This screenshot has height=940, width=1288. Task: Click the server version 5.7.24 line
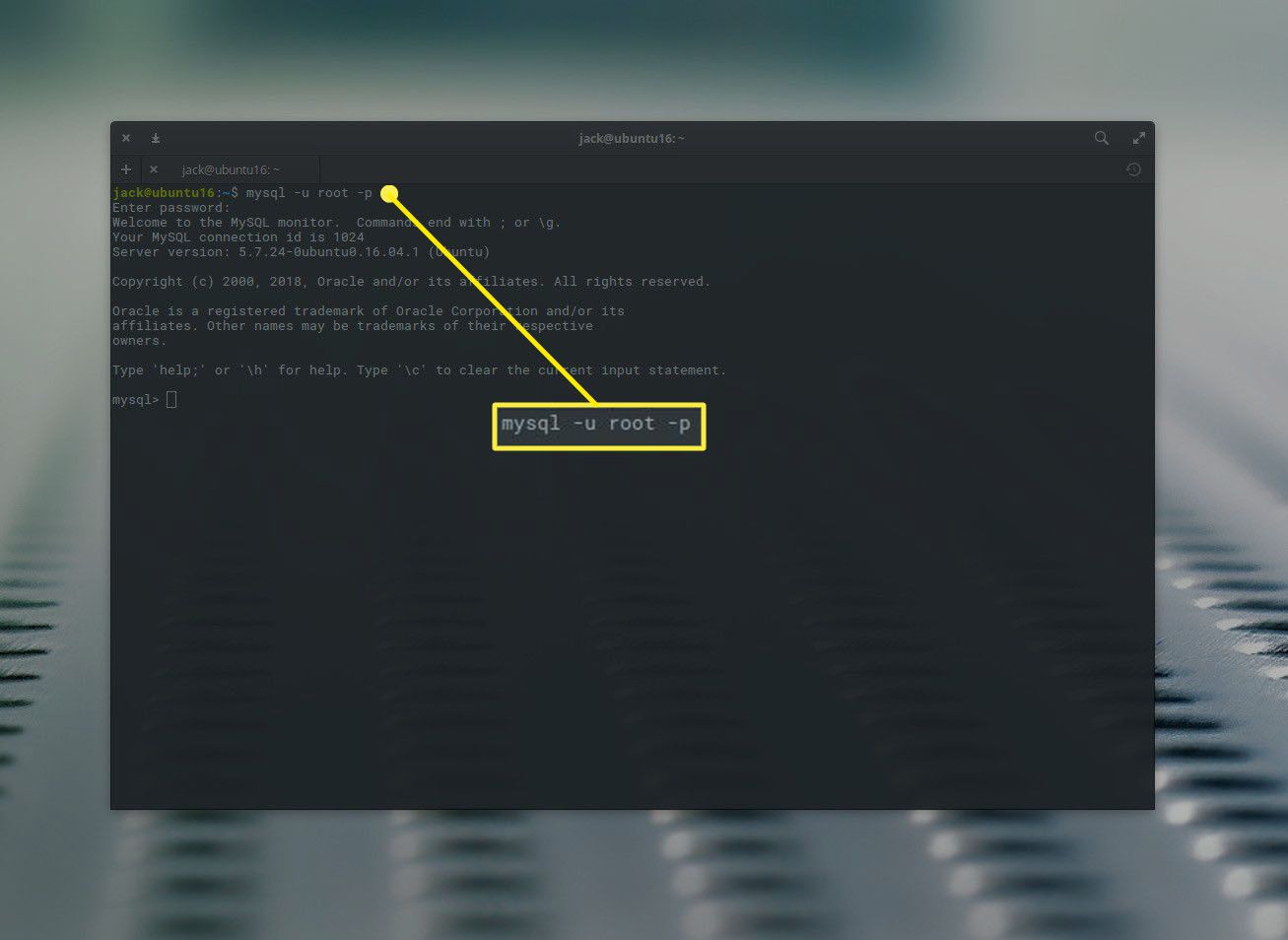click(301, 252)
